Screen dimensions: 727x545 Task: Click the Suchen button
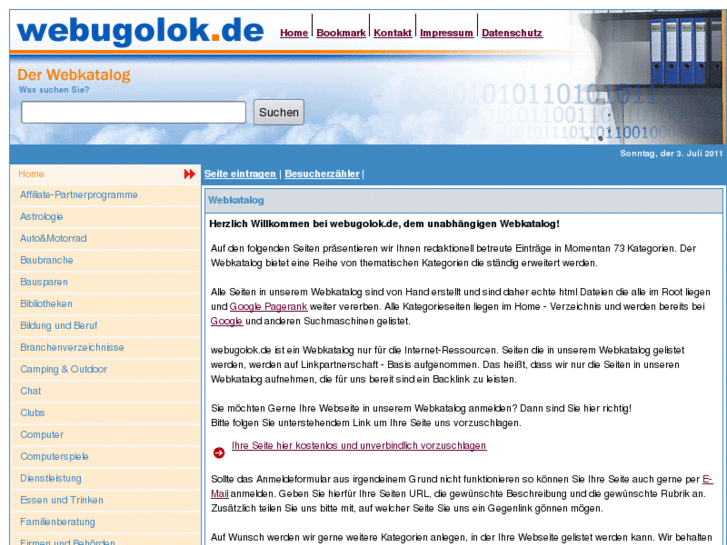pos(279,112)
